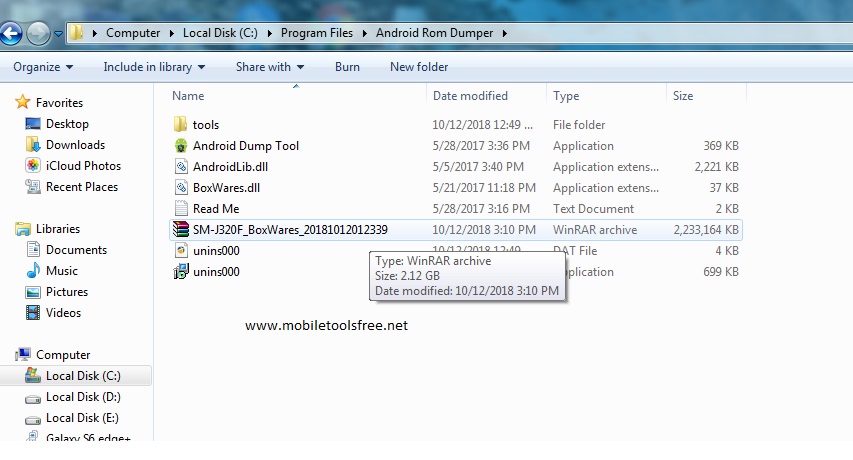Click the Libraries icon
The height and width of the screenshot is (460, 853).
click(23, 229)
